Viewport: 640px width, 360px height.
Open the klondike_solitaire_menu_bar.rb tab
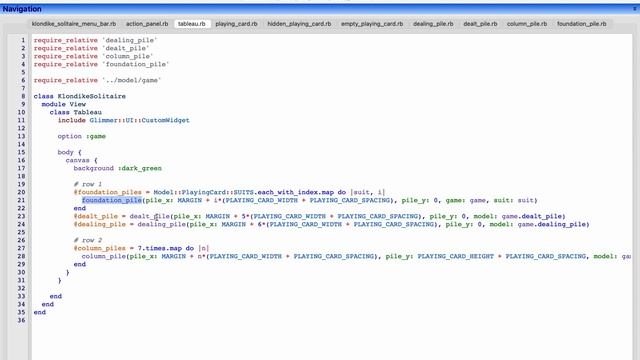pos(74,24)
